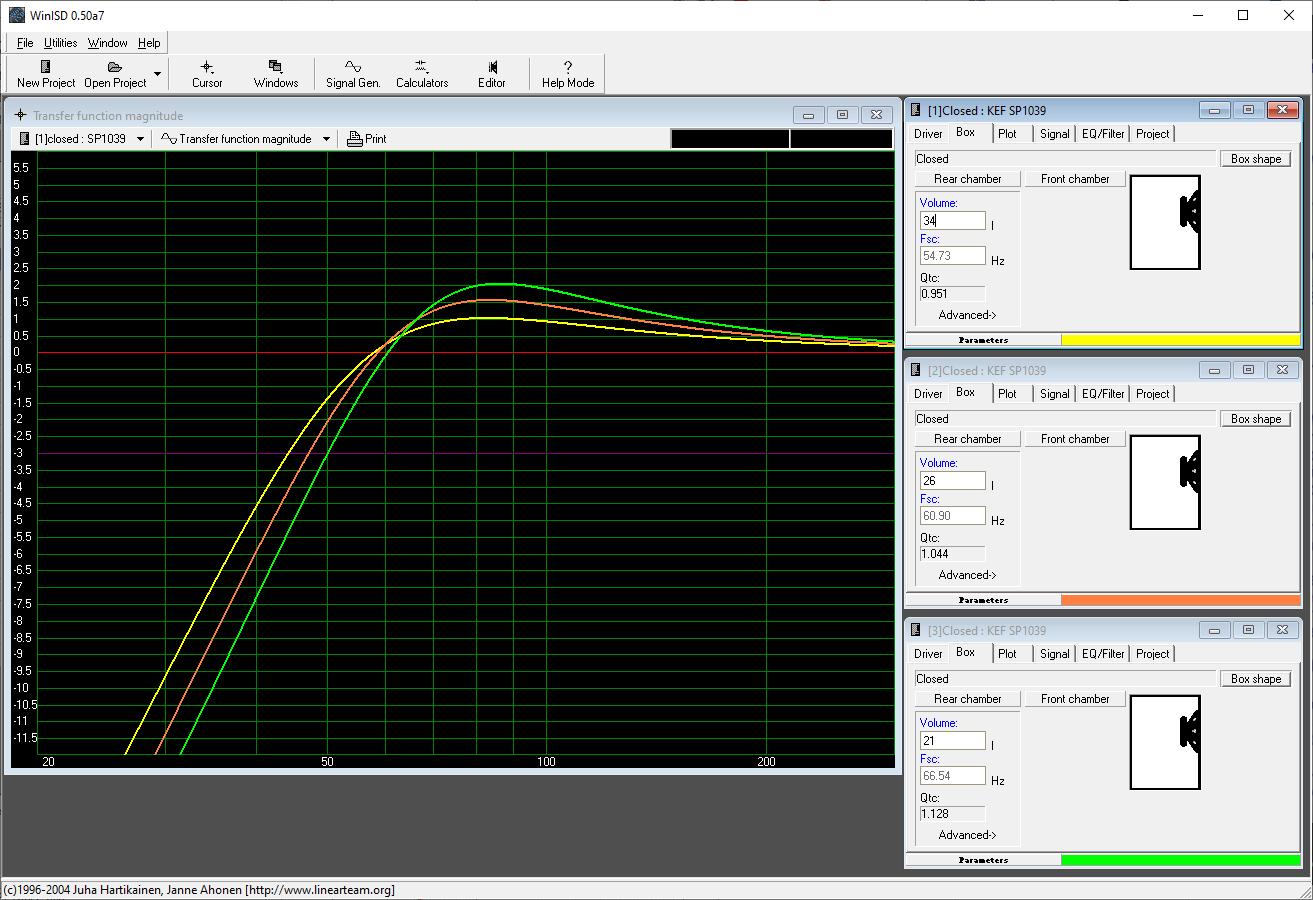The image size is (1313, 900).
Task: Click the Parameters bar in project [3]
Action: click(x=983, y=860)
